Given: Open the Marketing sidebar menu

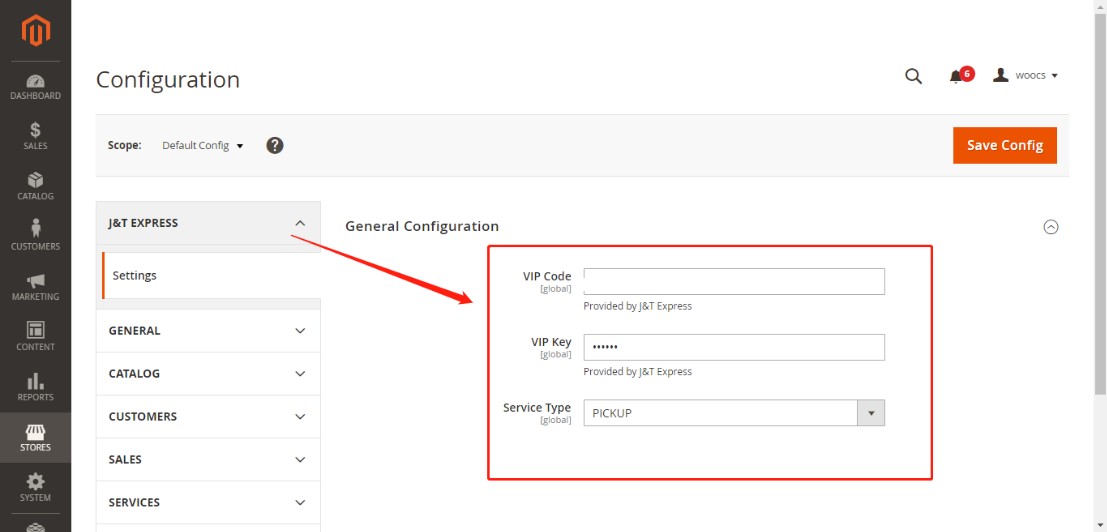Looking at the screenshot, I should (x=35, y=286).
